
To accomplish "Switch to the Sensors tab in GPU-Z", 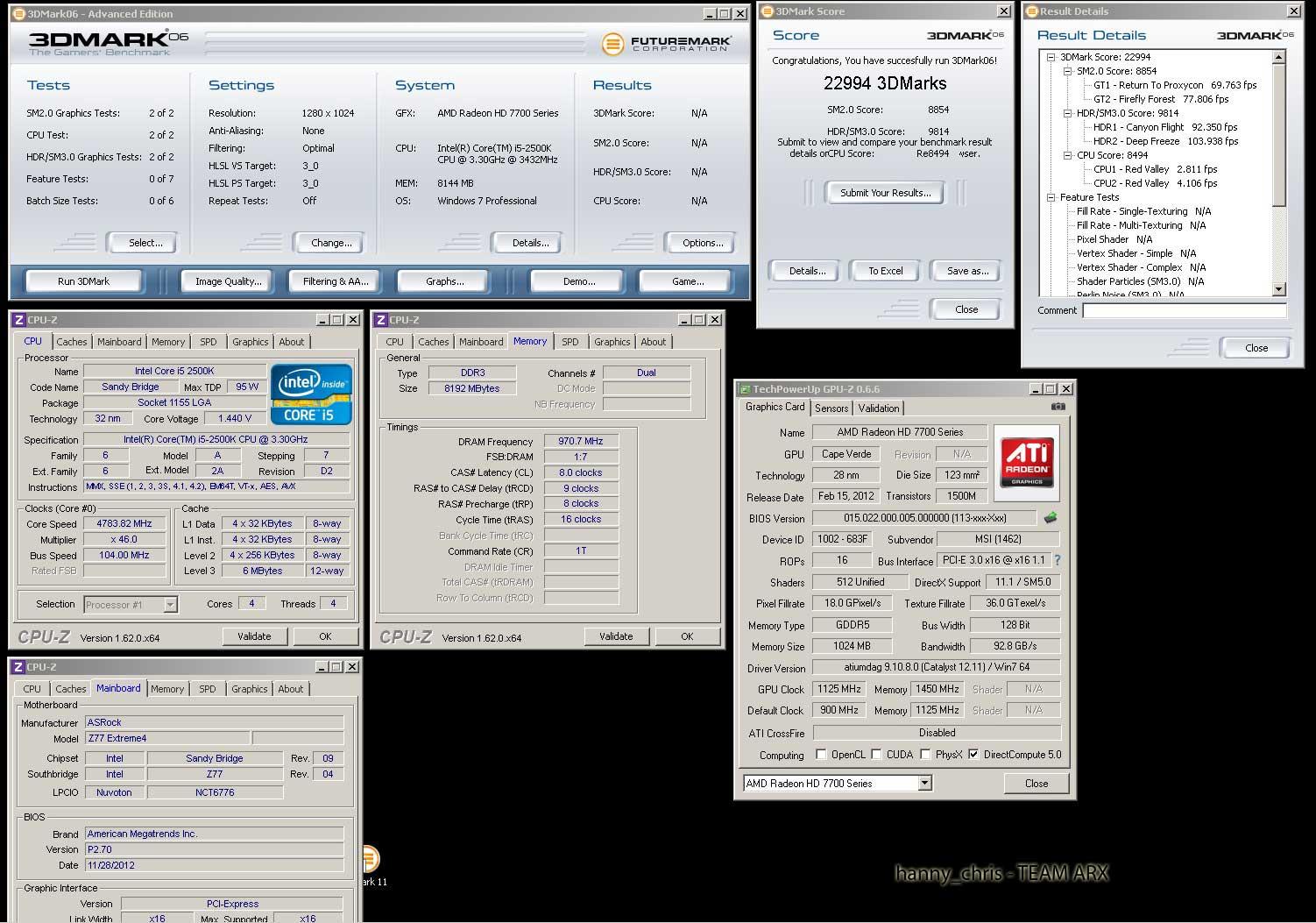I will click(x=831, y=408).
